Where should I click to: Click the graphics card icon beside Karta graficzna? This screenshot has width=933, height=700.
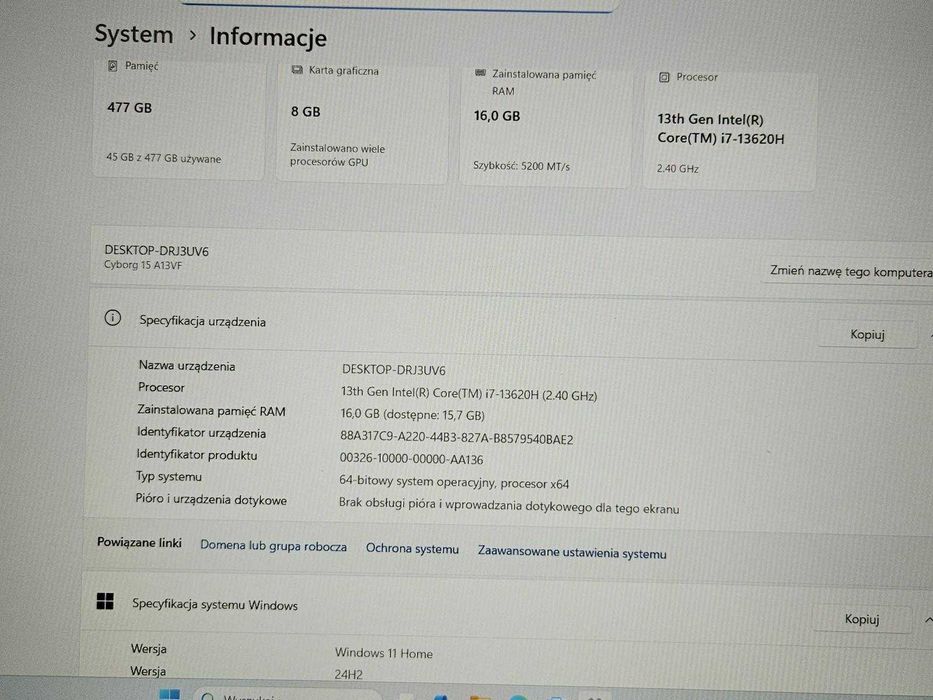(x=297, y=70)
